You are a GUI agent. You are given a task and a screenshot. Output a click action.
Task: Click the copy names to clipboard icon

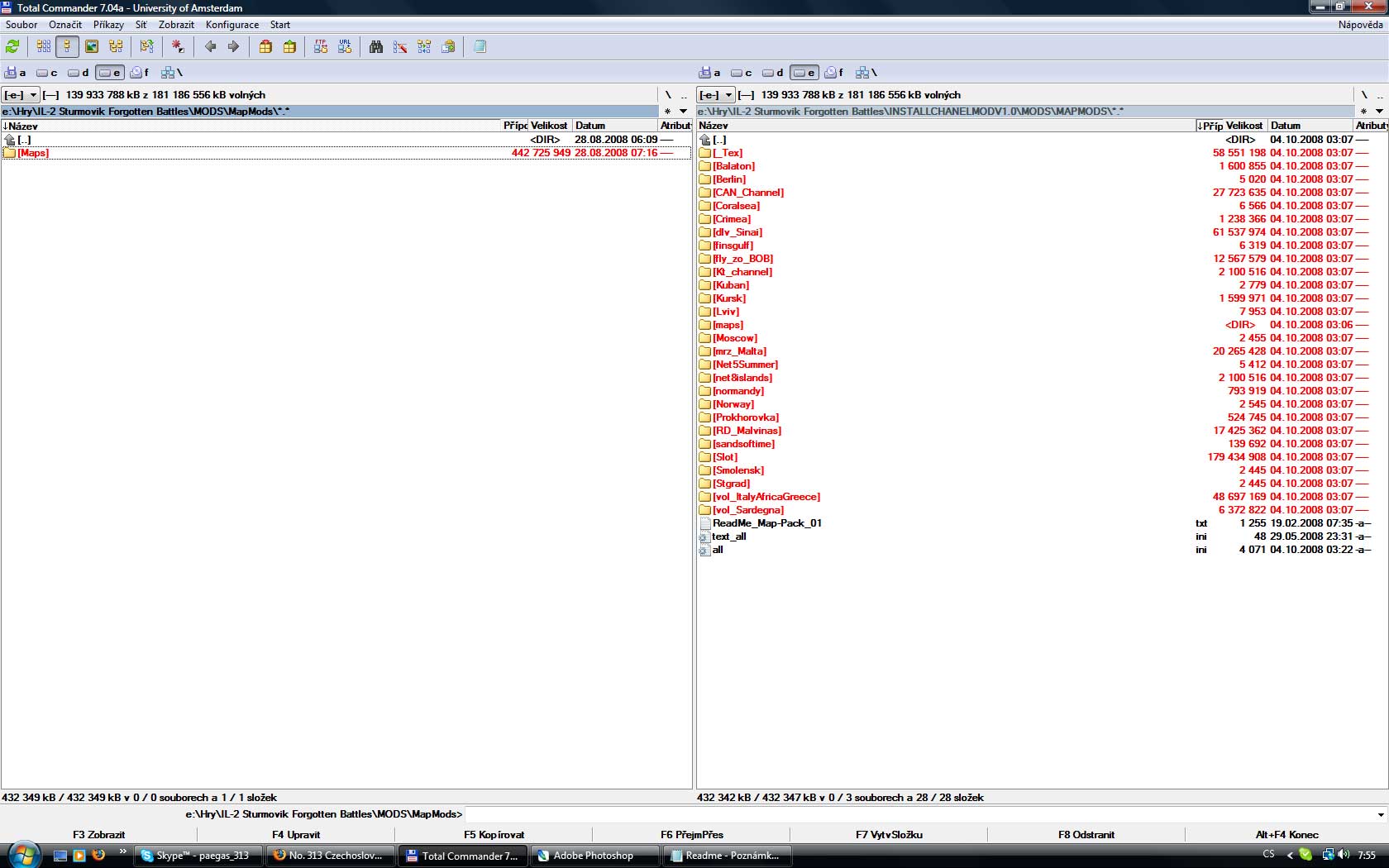click(x=448, y=47)
